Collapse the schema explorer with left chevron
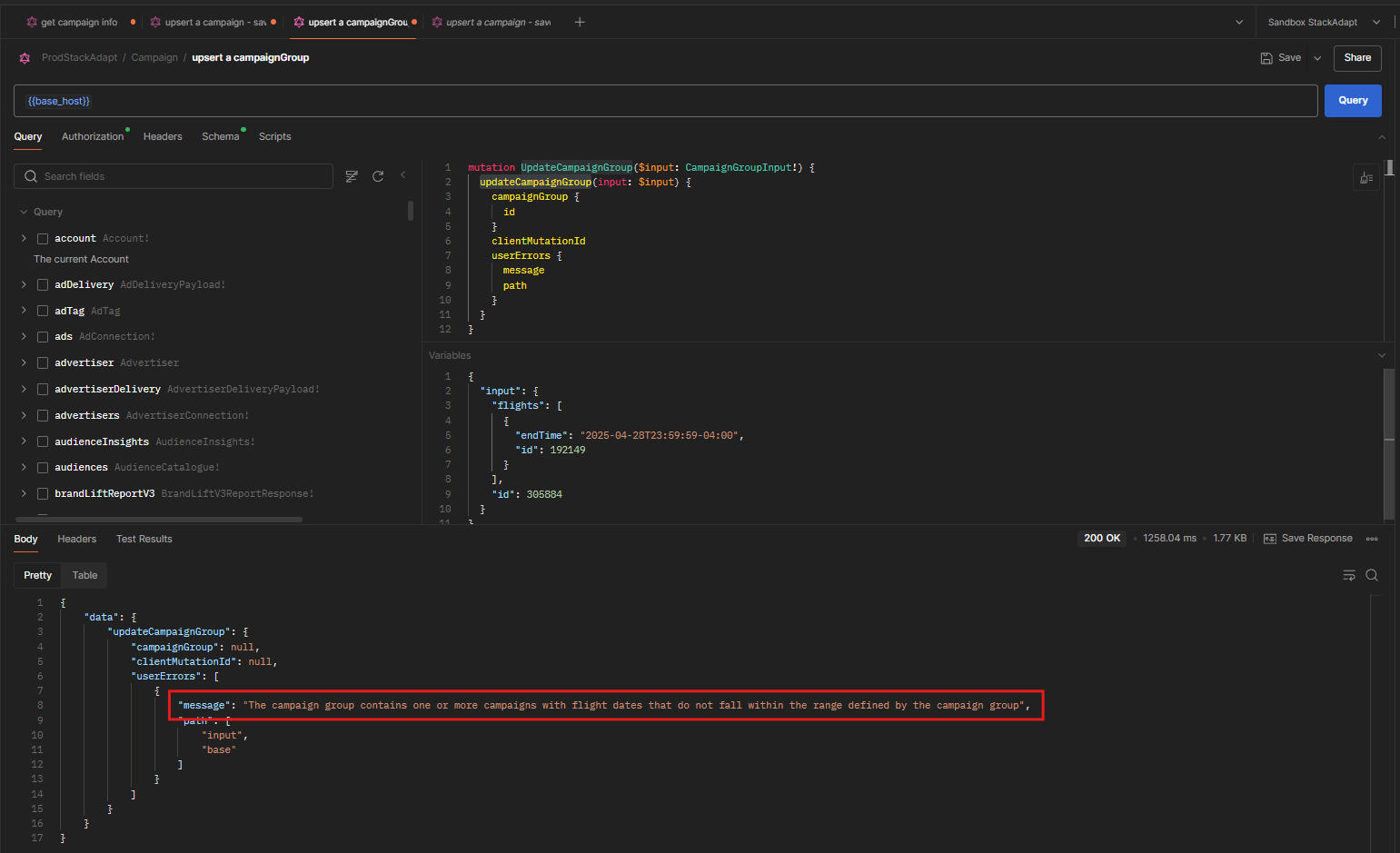1400x853 pixels. click(x=402, y=175)
